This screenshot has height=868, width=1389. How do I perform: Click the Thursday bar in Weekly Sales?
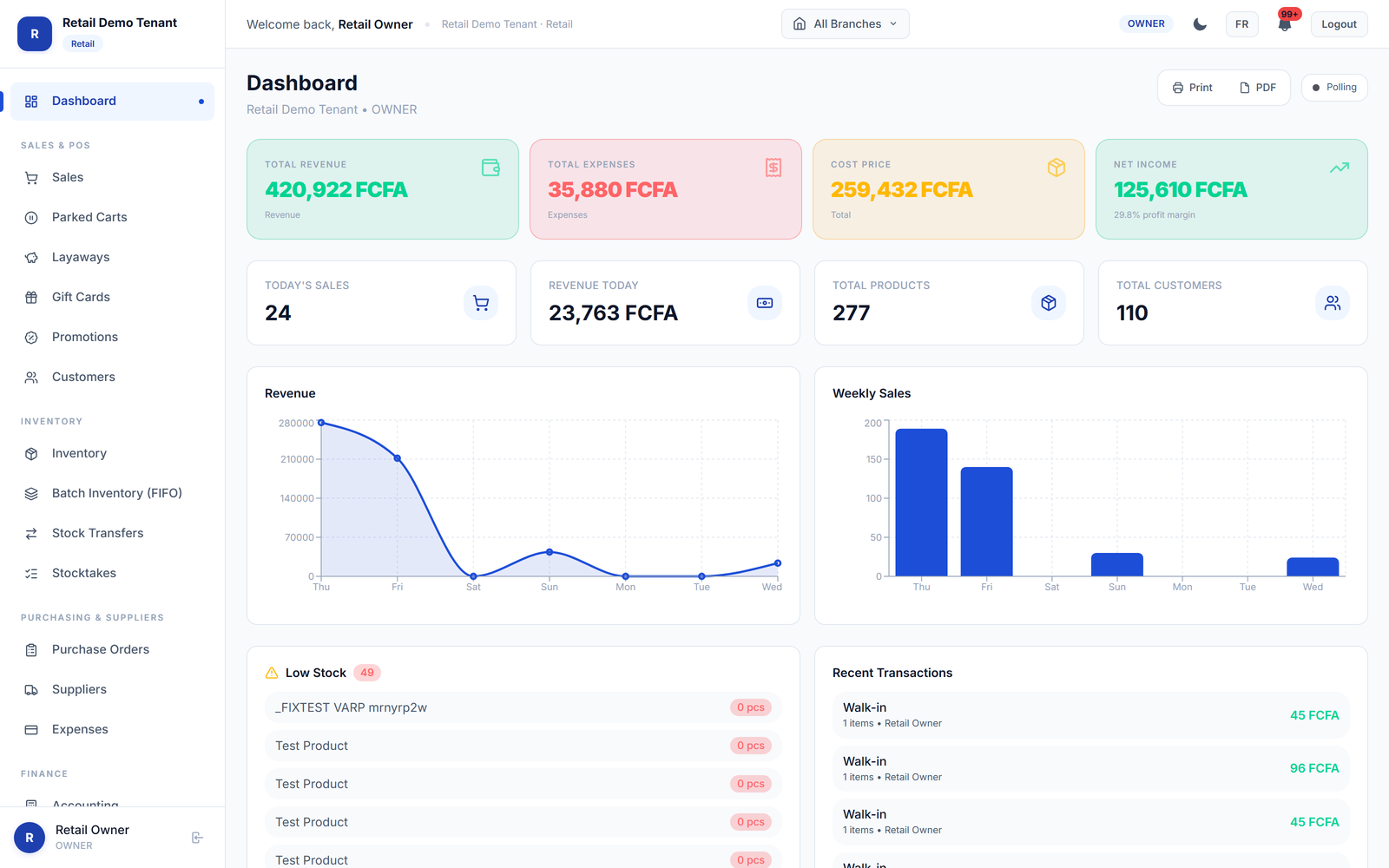click(x=921, y=503)
